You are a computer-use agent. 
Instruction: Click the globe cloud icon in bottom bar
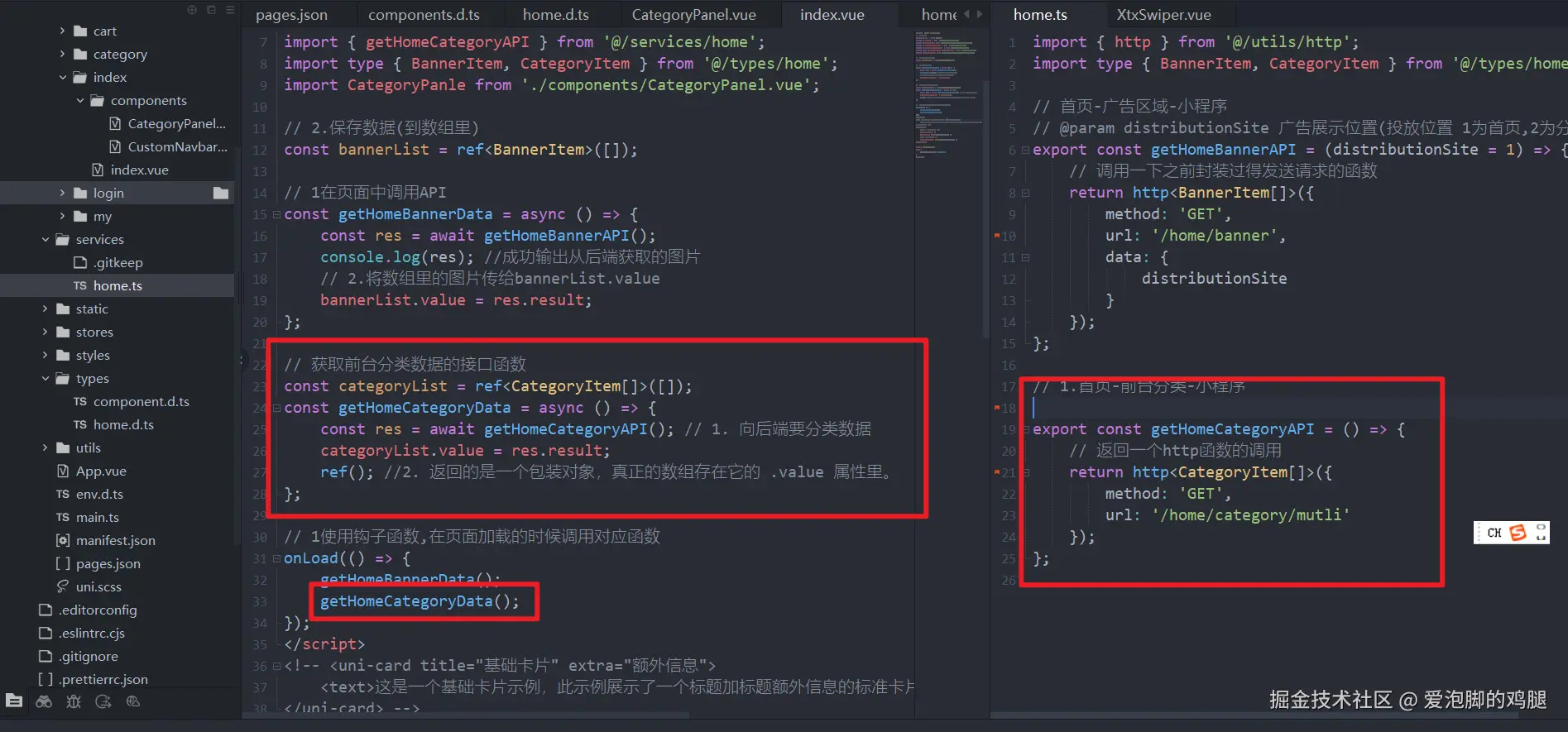[x=133, y=701]
